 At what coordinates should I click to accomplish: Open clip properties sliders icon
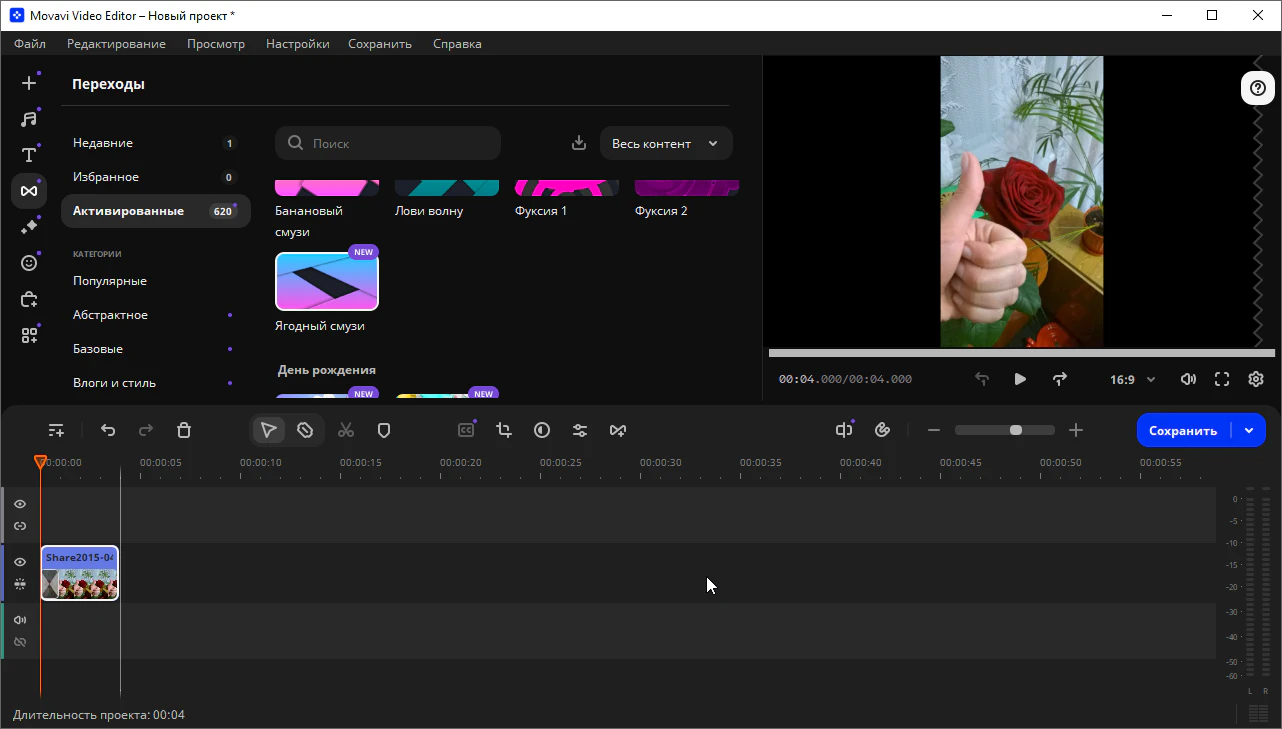click(x=580, y=430)
